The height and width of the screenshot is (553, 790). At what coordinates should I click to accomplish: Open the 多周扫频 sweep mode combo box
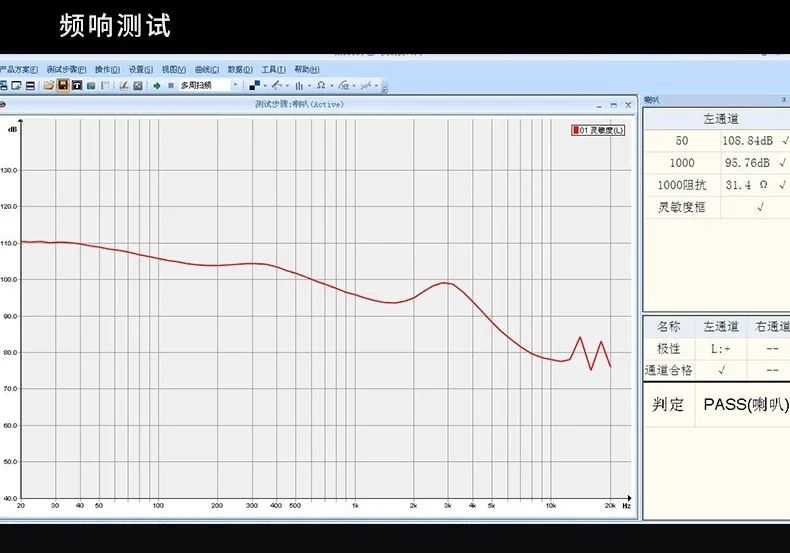209,86
